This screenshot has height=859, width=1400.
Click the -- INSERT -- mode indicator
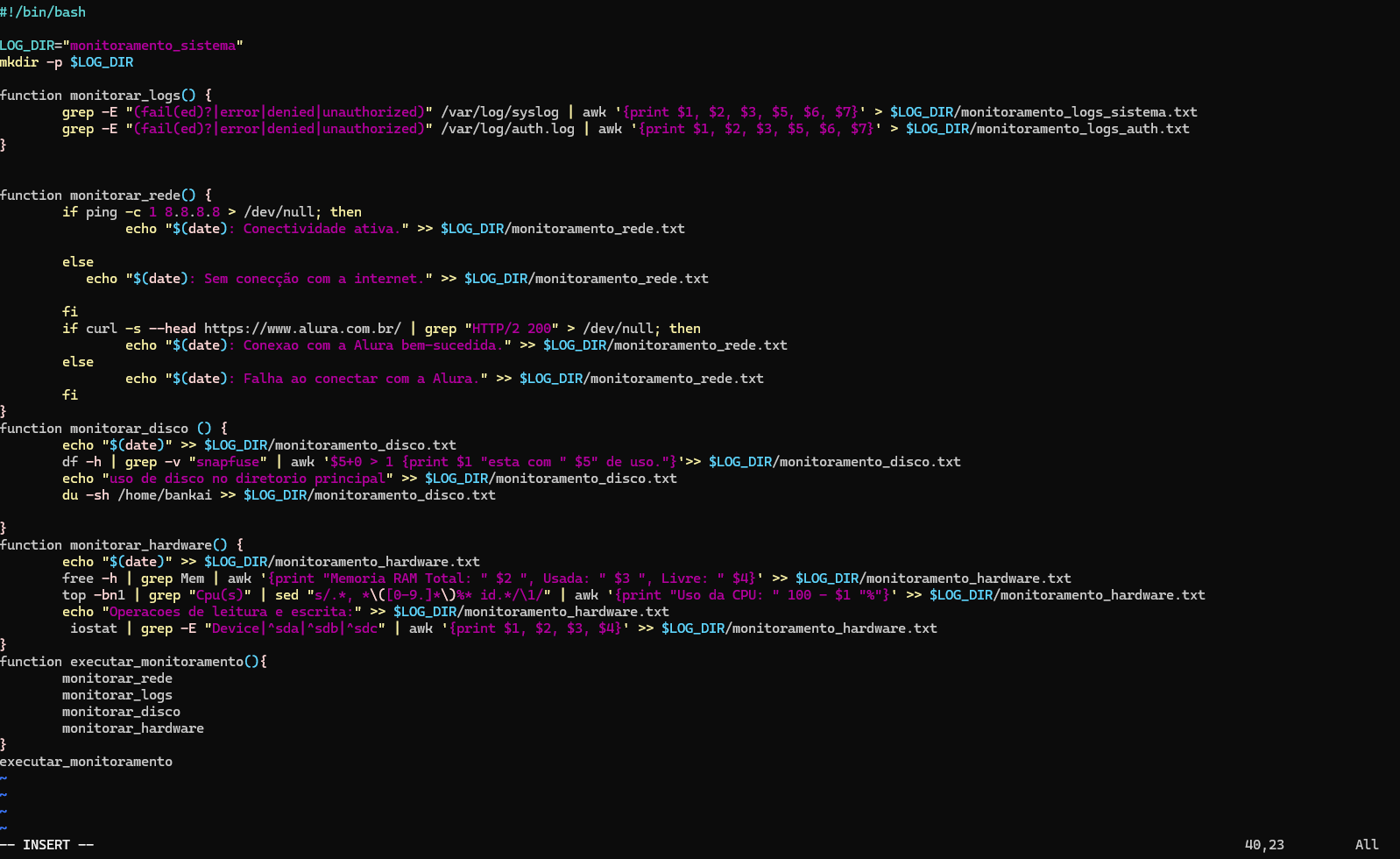[47, 845]
